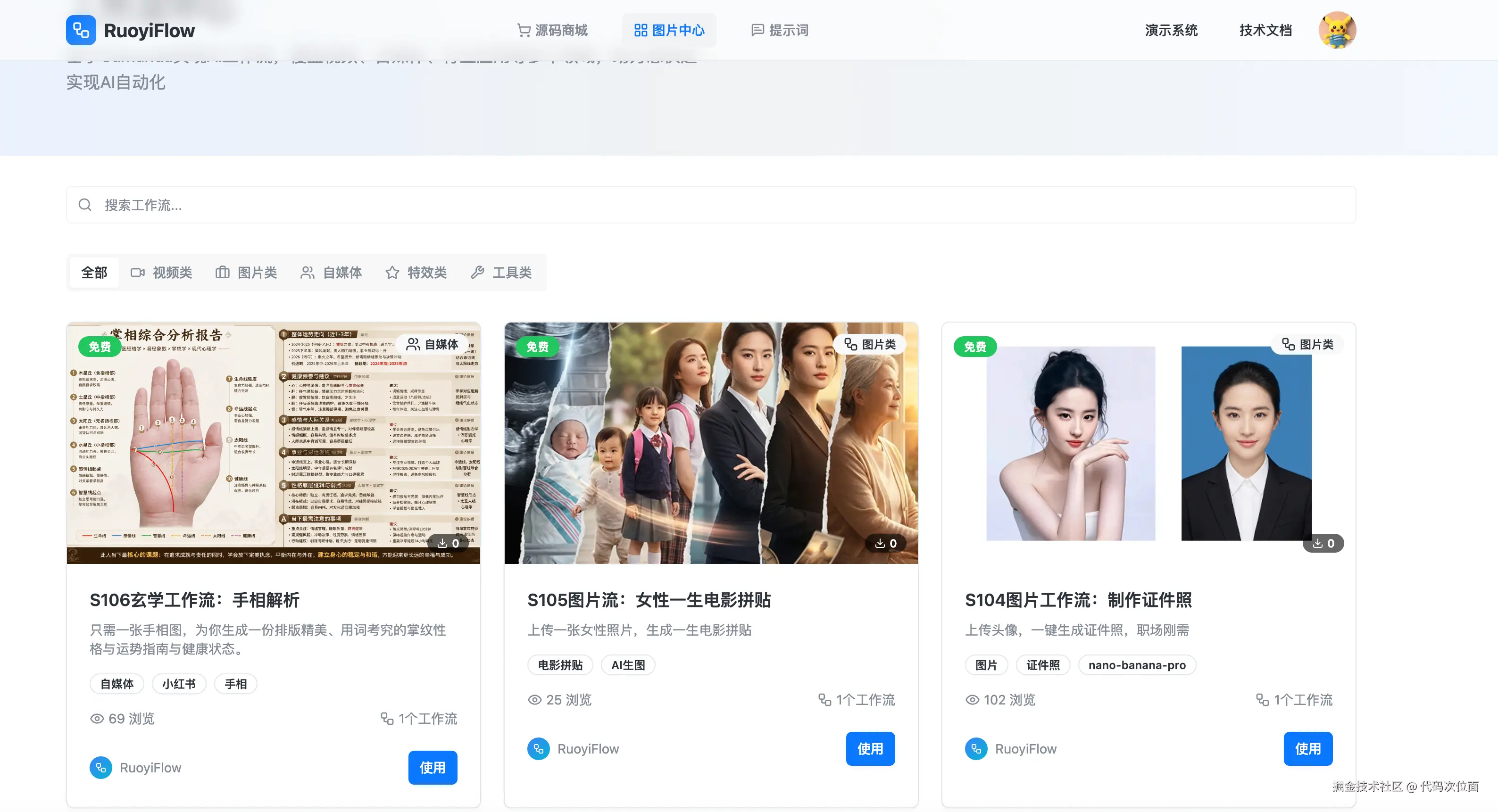
Task: Open the 技术文档 link
Action: 1265,30
